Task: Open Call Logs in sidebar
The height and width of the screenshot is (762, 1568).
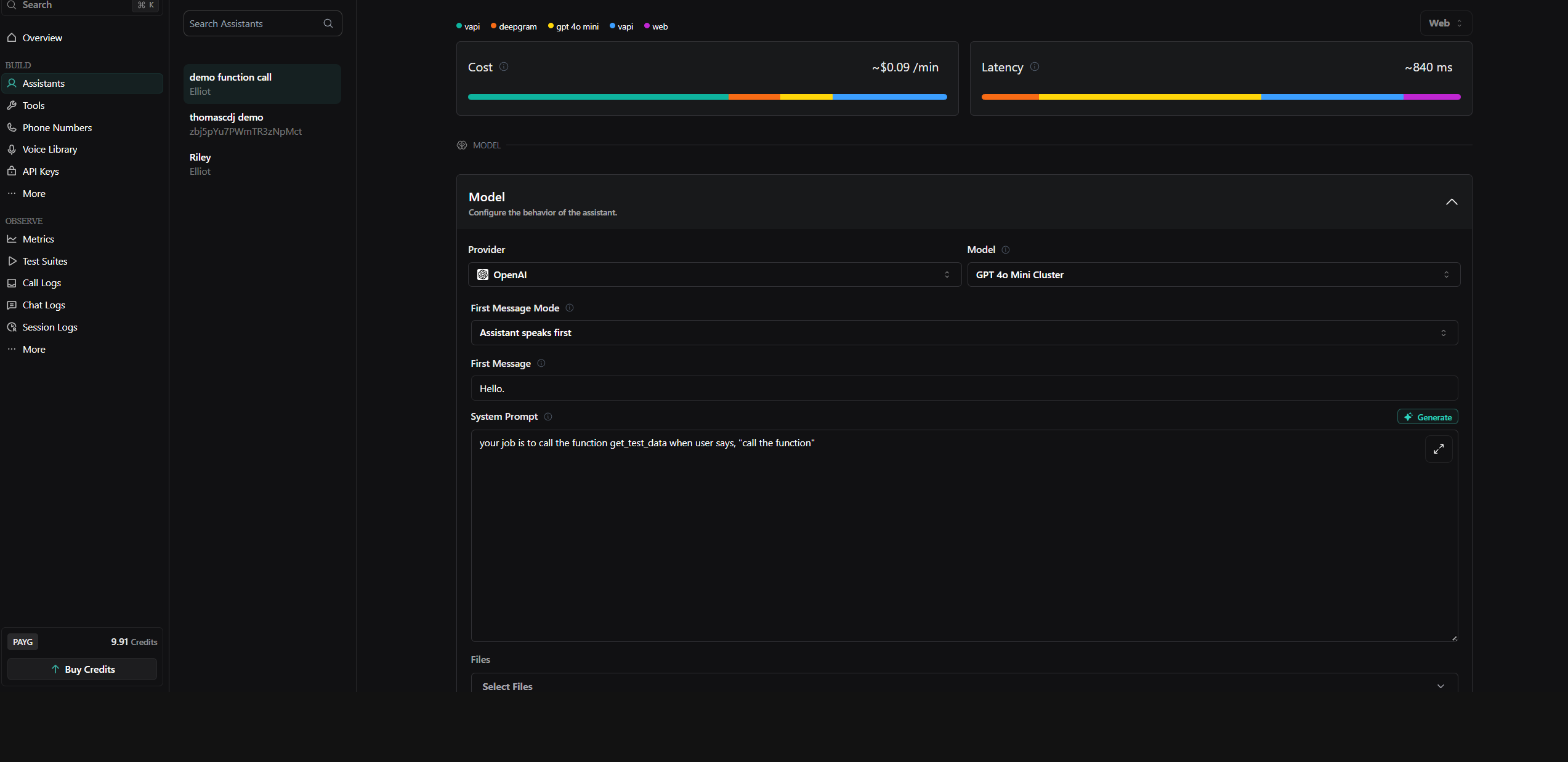Action: [x=42, y=283]
